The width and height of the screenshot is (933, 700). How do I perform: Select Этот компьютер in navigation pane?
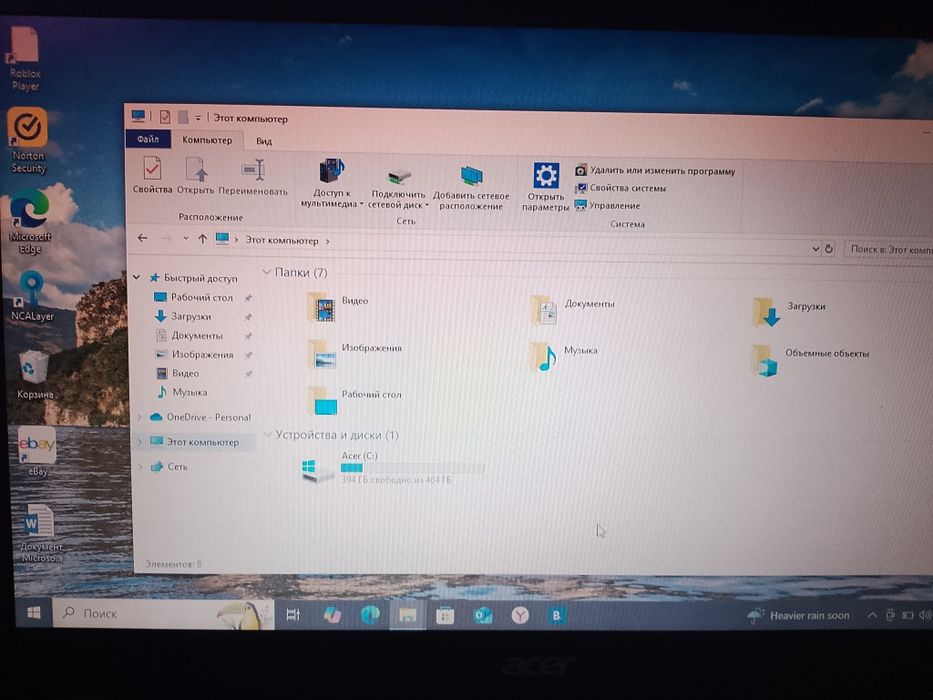point(195,442)
